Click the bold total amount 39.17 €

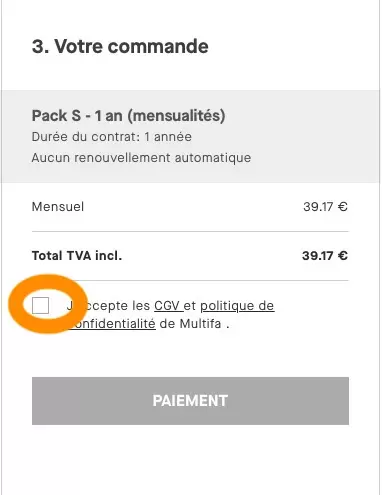coord(325,256)
